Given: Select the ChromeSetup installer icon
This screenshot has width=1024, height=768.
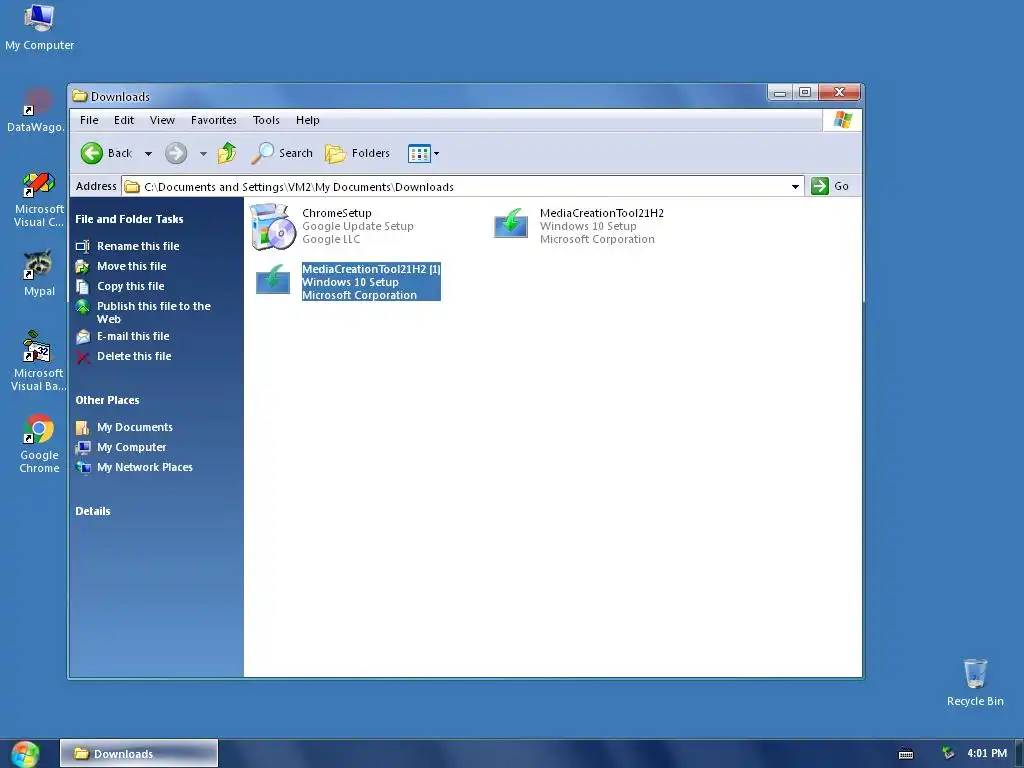Looking at the screenshot, I should click(x=273, y=227).
